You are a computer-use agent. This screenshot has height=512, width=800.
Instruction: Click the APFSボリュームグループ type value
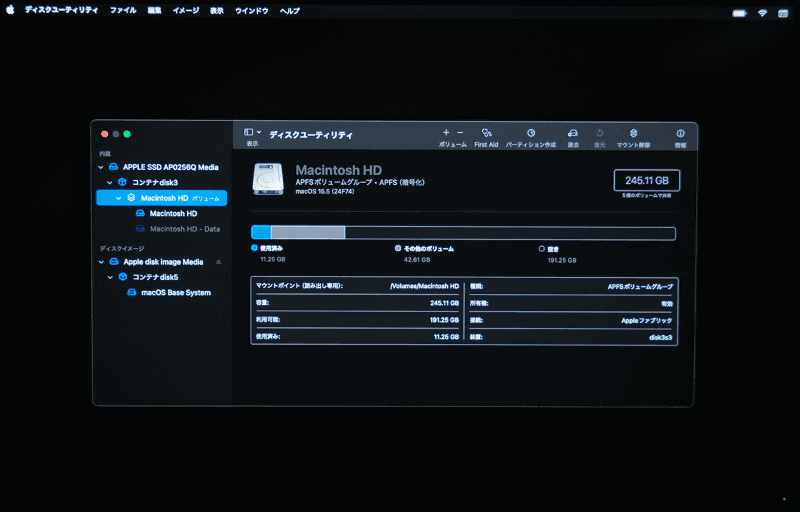click(640, 287)
